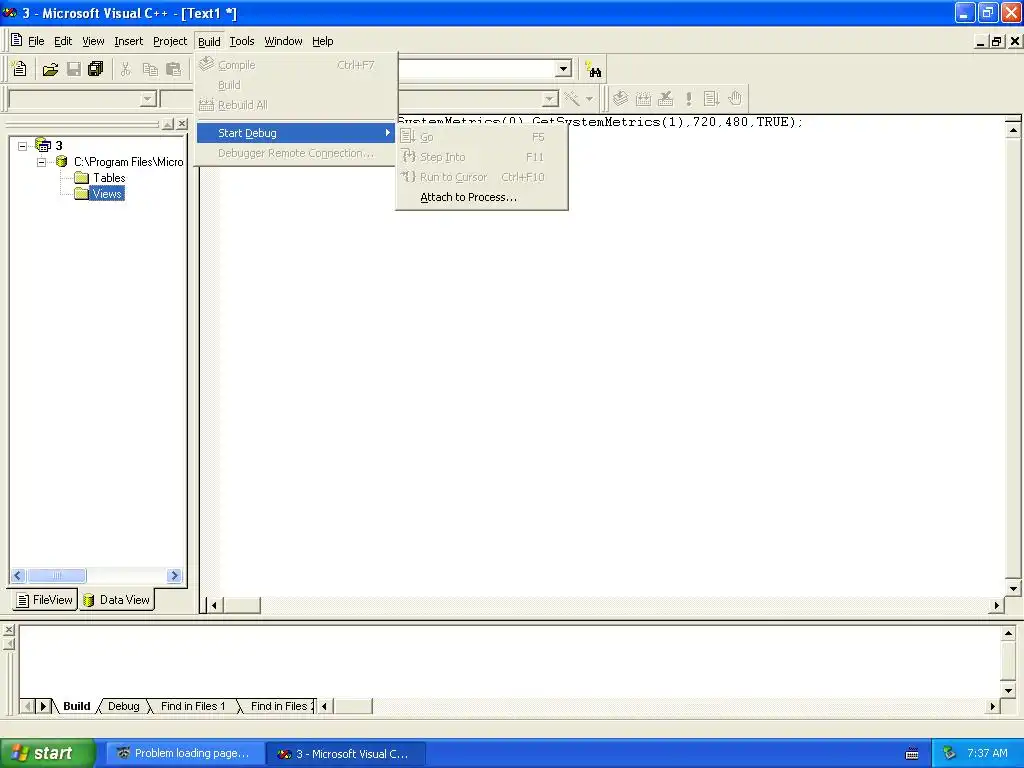The height and width of the screenshot is (768, 1024).
Task: Switch to Problem loading page taskbar item
Action: pos(184,753)
